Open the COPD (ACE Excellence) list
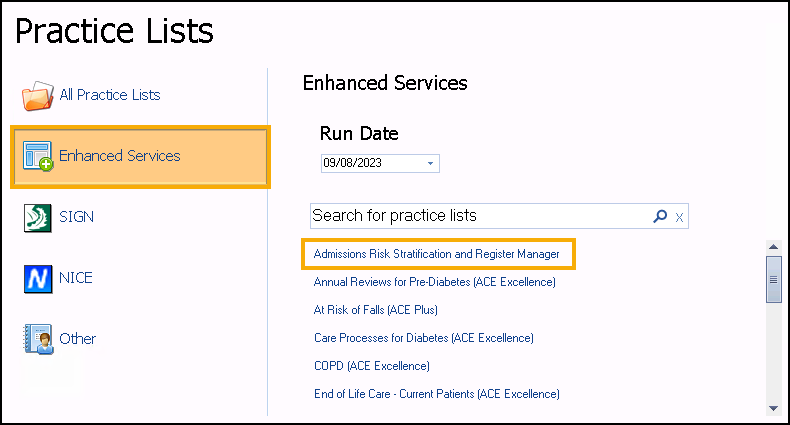The width and height of the screenshot is (790, 425). pos(372,366)
